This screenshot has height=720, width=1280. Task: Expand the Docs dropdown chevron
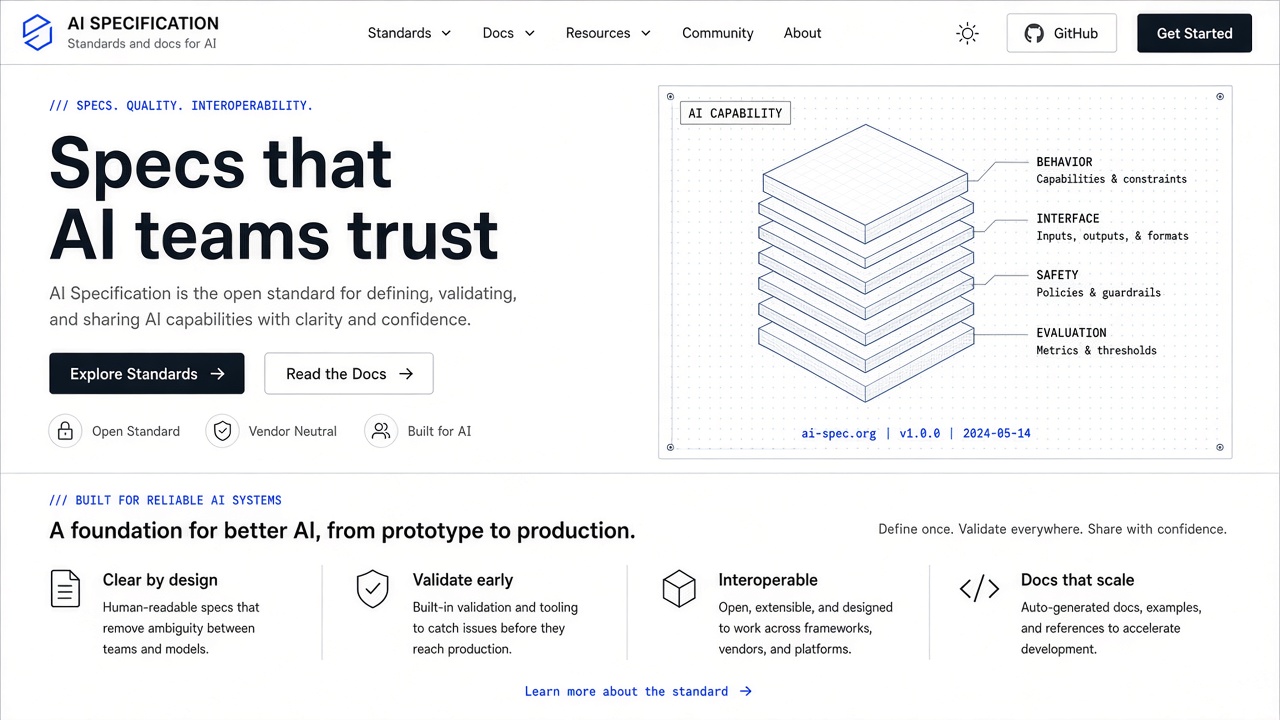tap(529, 33)
